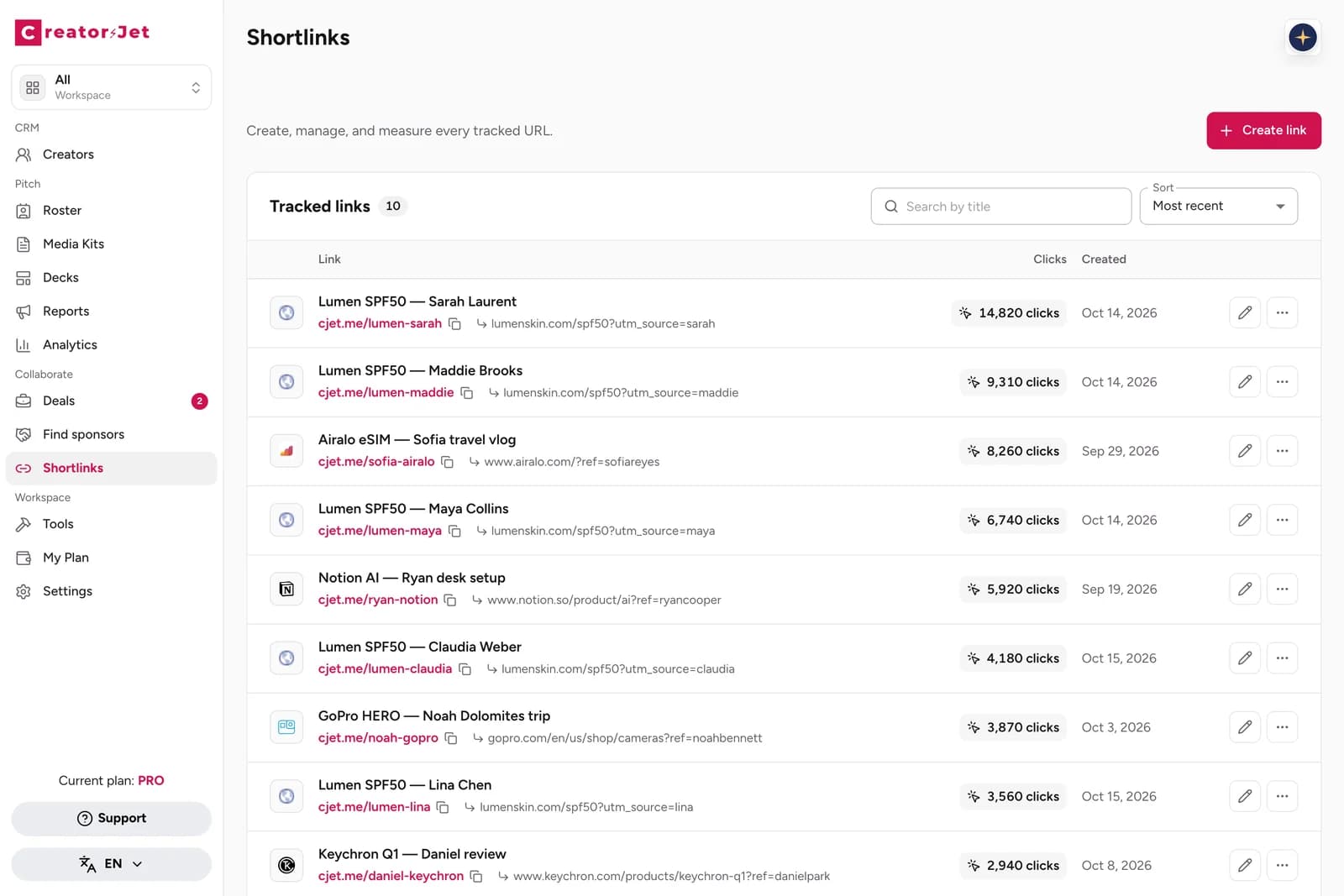Go to the Roster page
The width and height of the screenshot is (1344, 896).
point(111,211)
